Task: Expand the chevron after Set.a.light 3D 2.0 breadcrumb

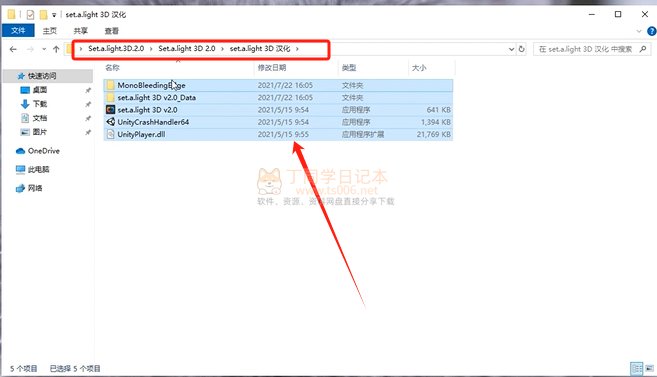Action: point(222,49)
